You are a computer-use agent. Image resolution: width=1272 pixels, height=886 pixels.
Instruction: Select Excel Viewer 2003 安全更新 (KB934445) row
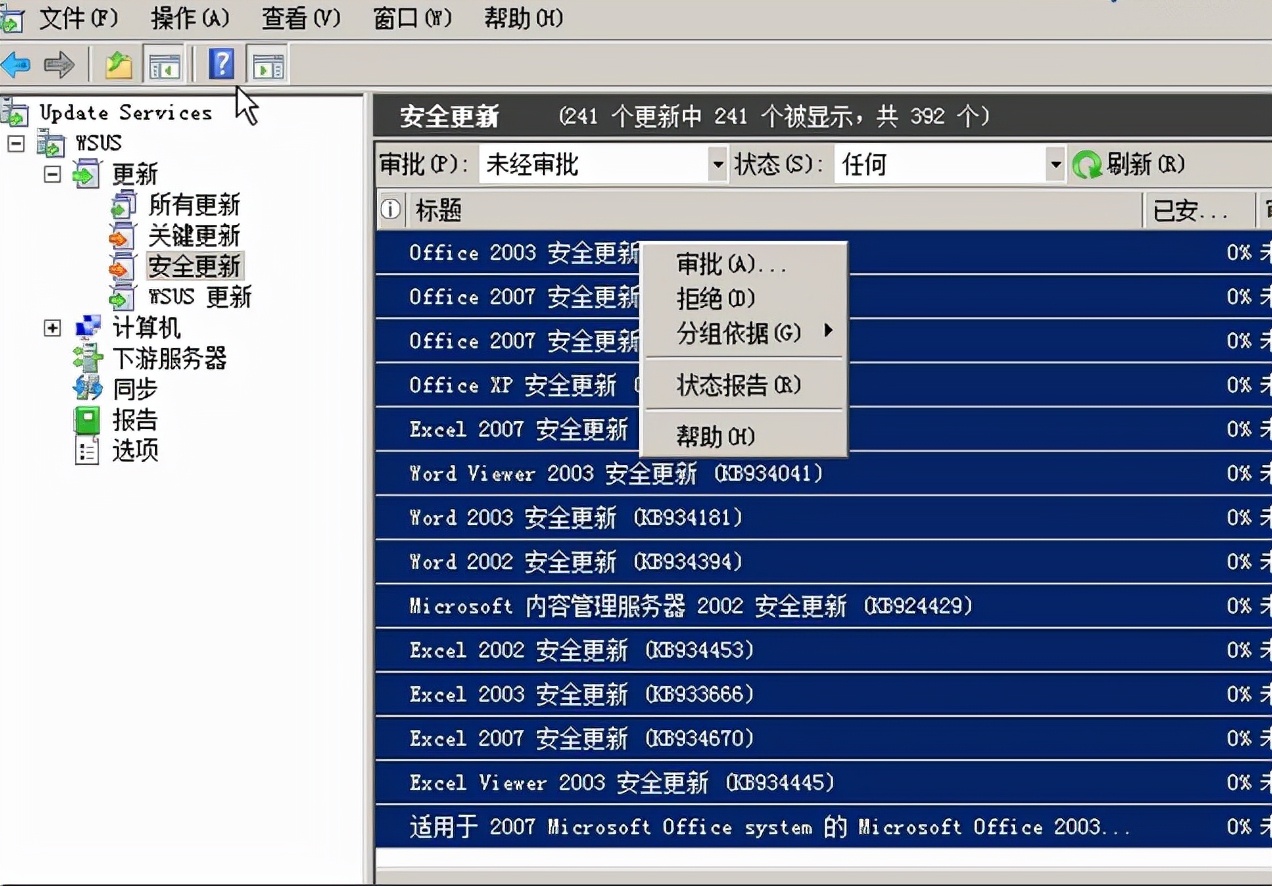coord(824,782)
